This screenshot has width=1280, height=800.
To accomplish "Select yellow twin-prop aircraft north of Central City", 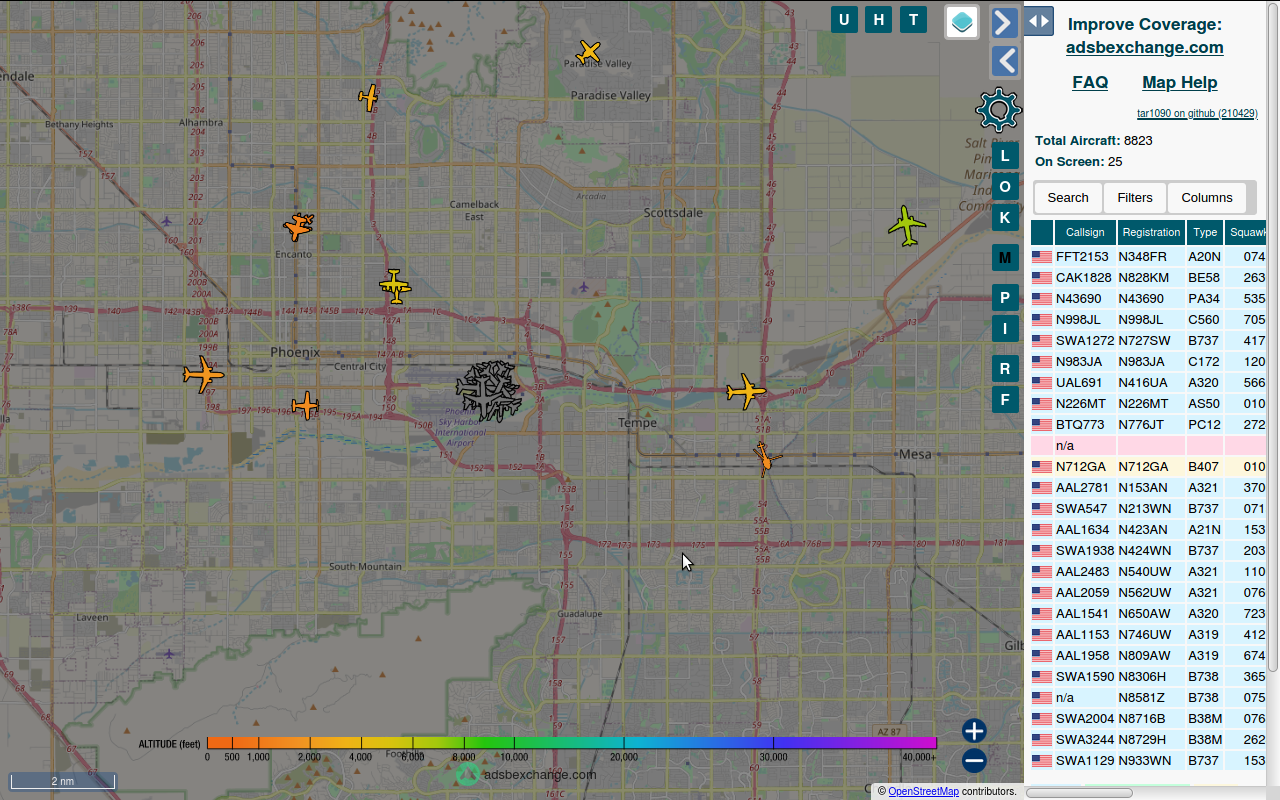I will point(395,286).
